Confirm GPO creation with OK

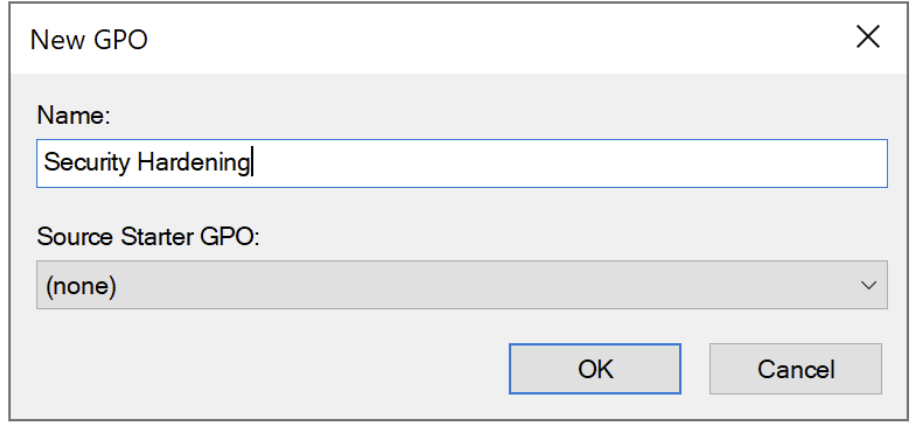595,369
